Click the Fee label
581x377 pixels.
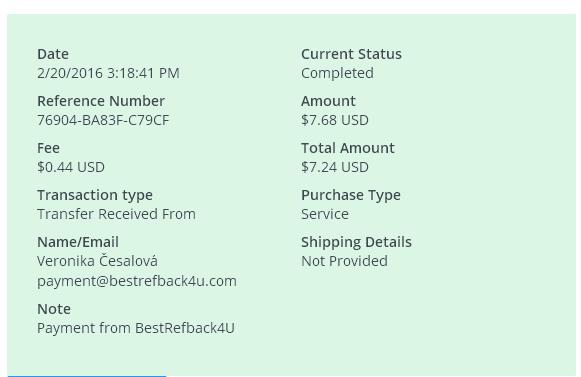click(x=48, y=148)
